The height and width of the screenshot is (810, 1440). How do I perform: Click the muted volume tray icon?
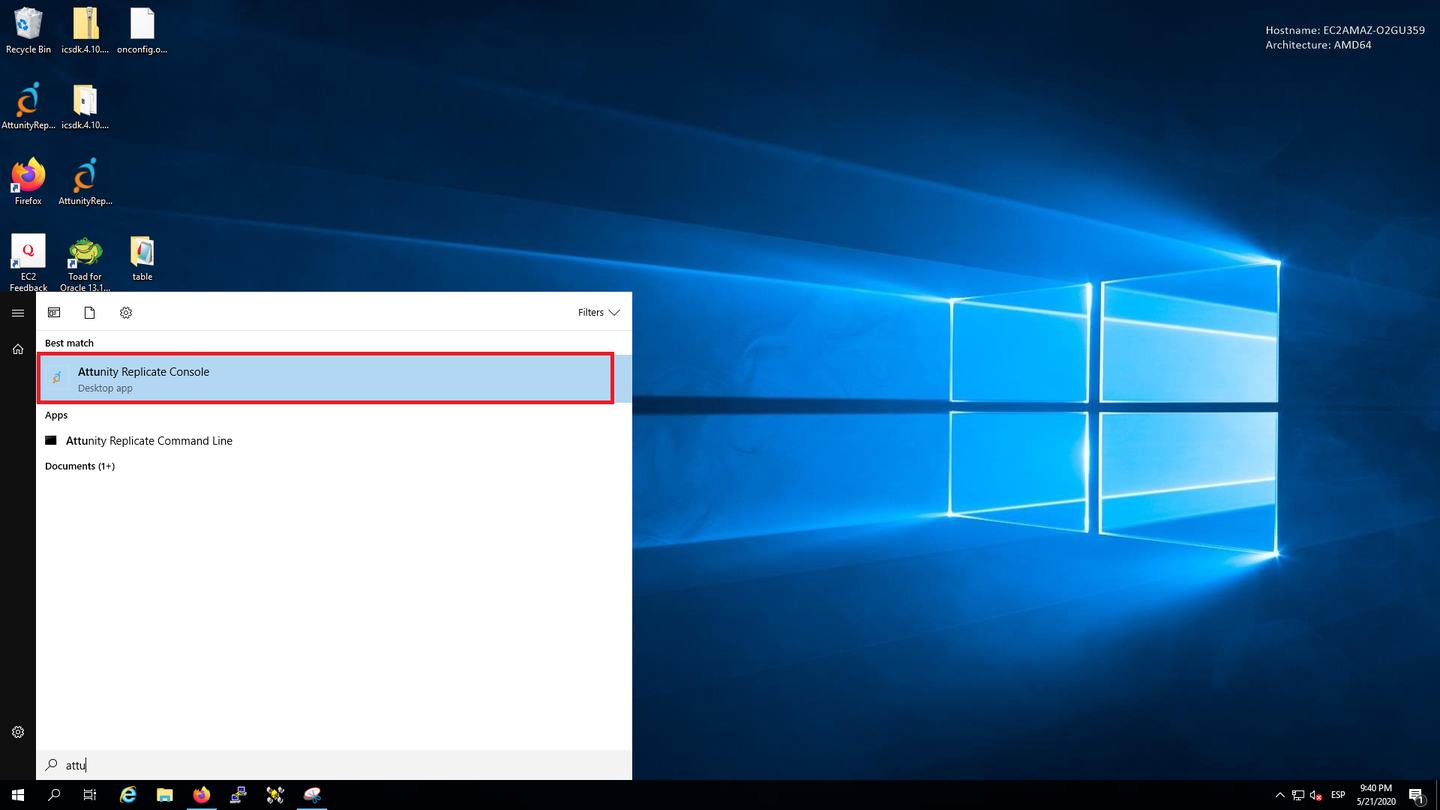coord(1316,795)
